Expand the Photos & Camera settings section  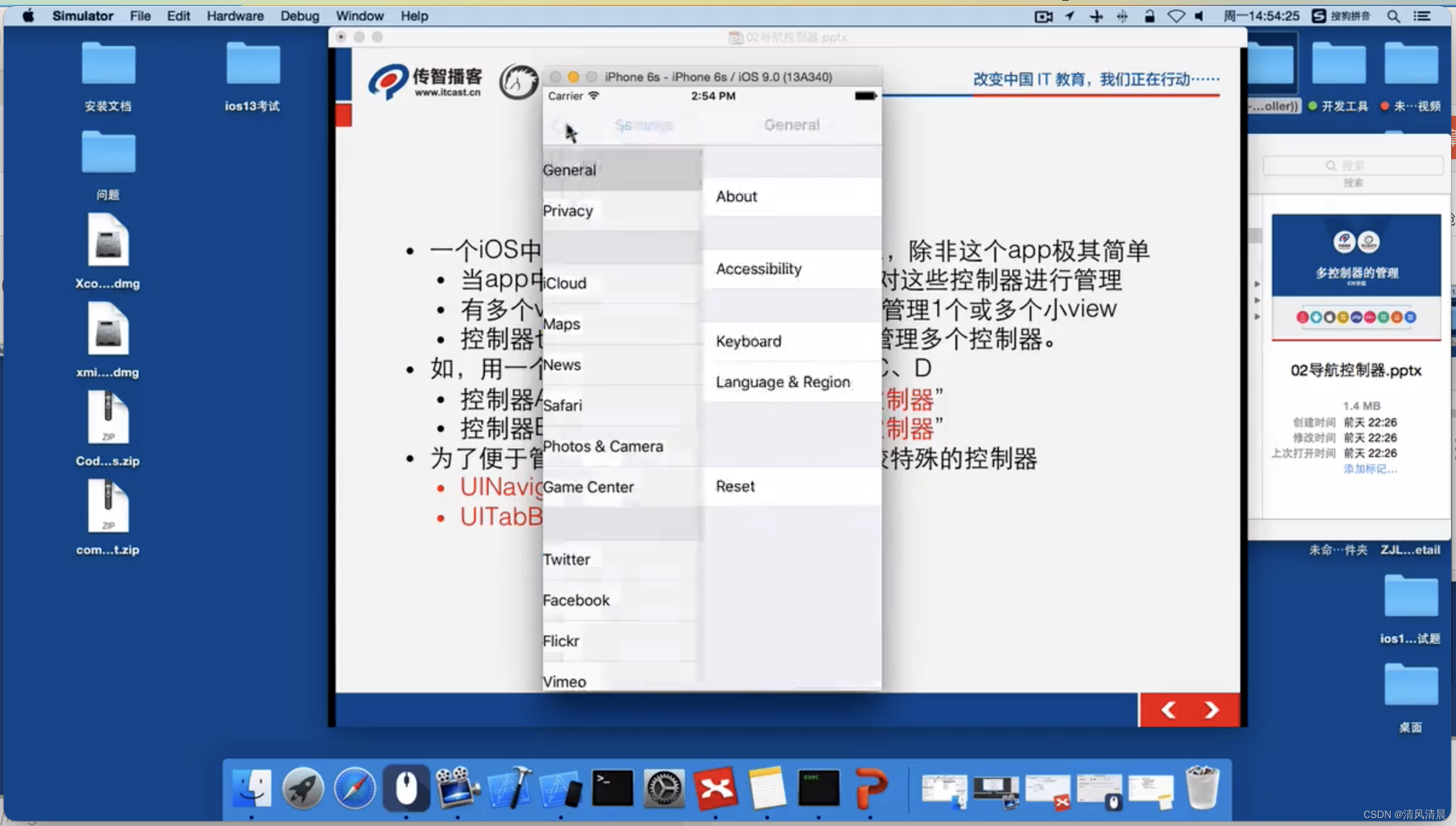604,446
